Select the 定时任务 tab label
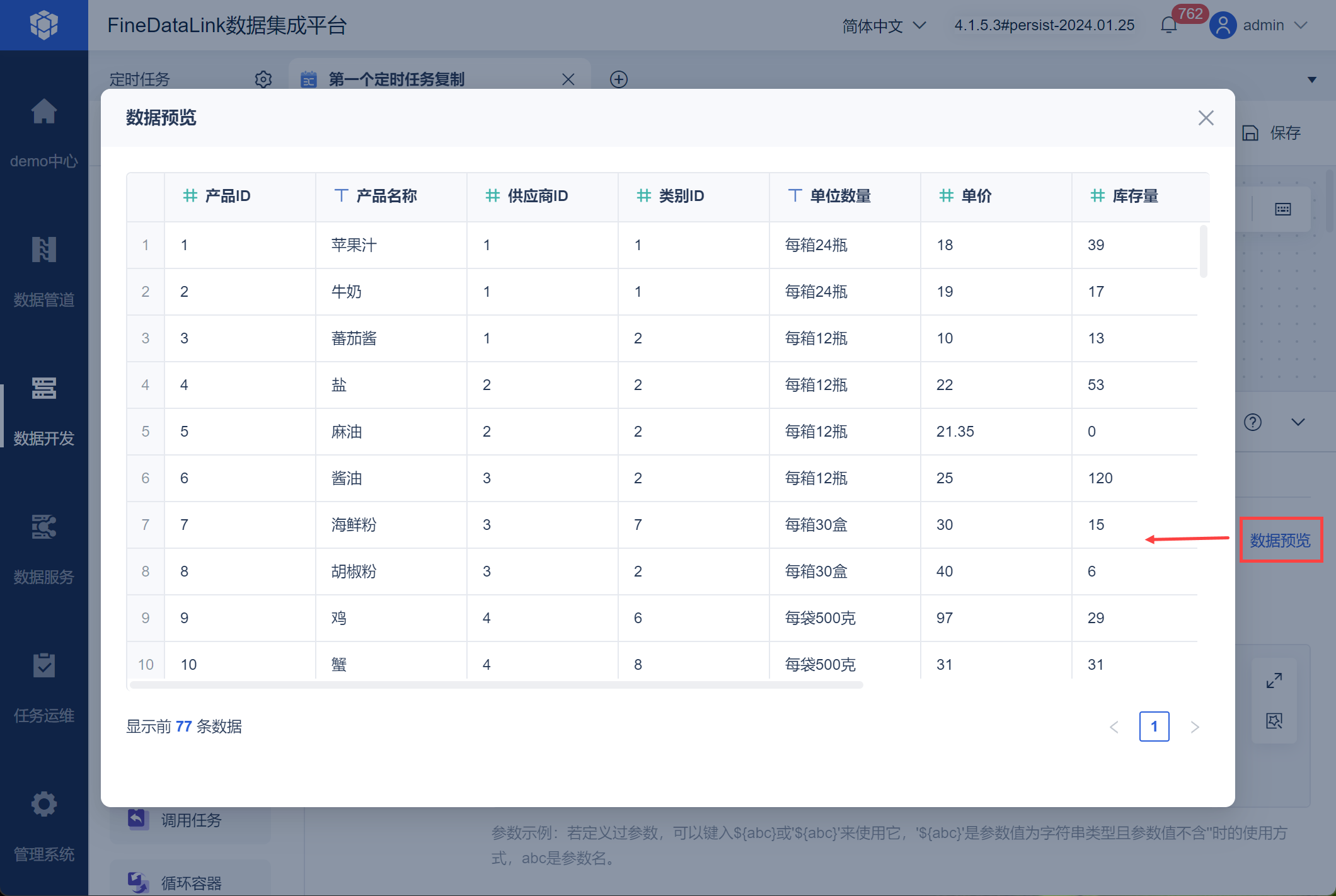Viewport: 1336px width, 896px height. point(139,79)
